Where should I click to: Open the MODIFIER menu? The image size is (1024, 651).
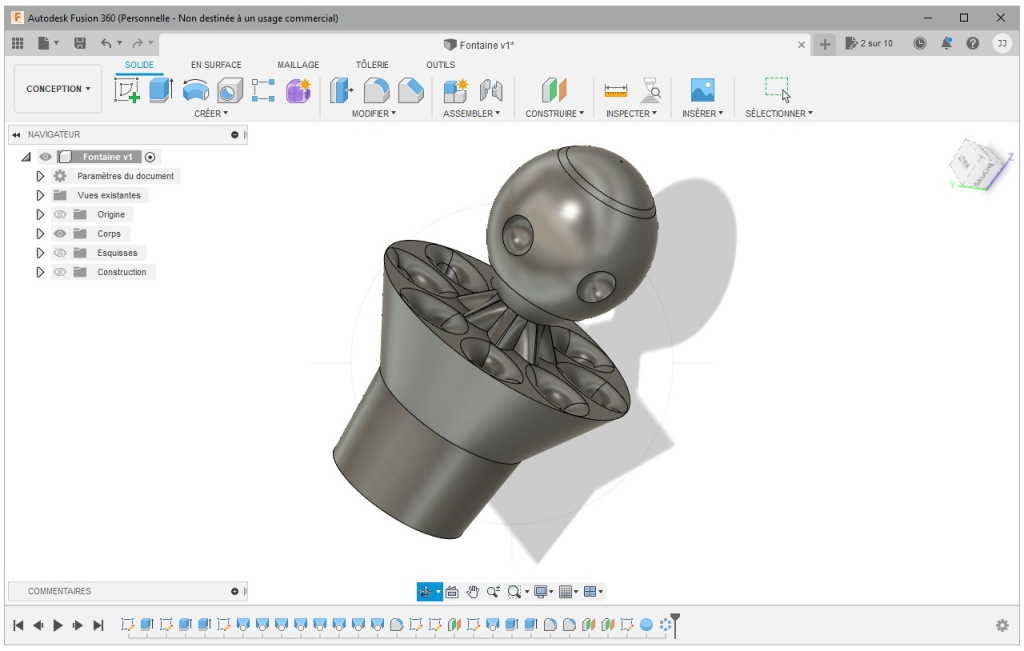click(x=373, y=114)
